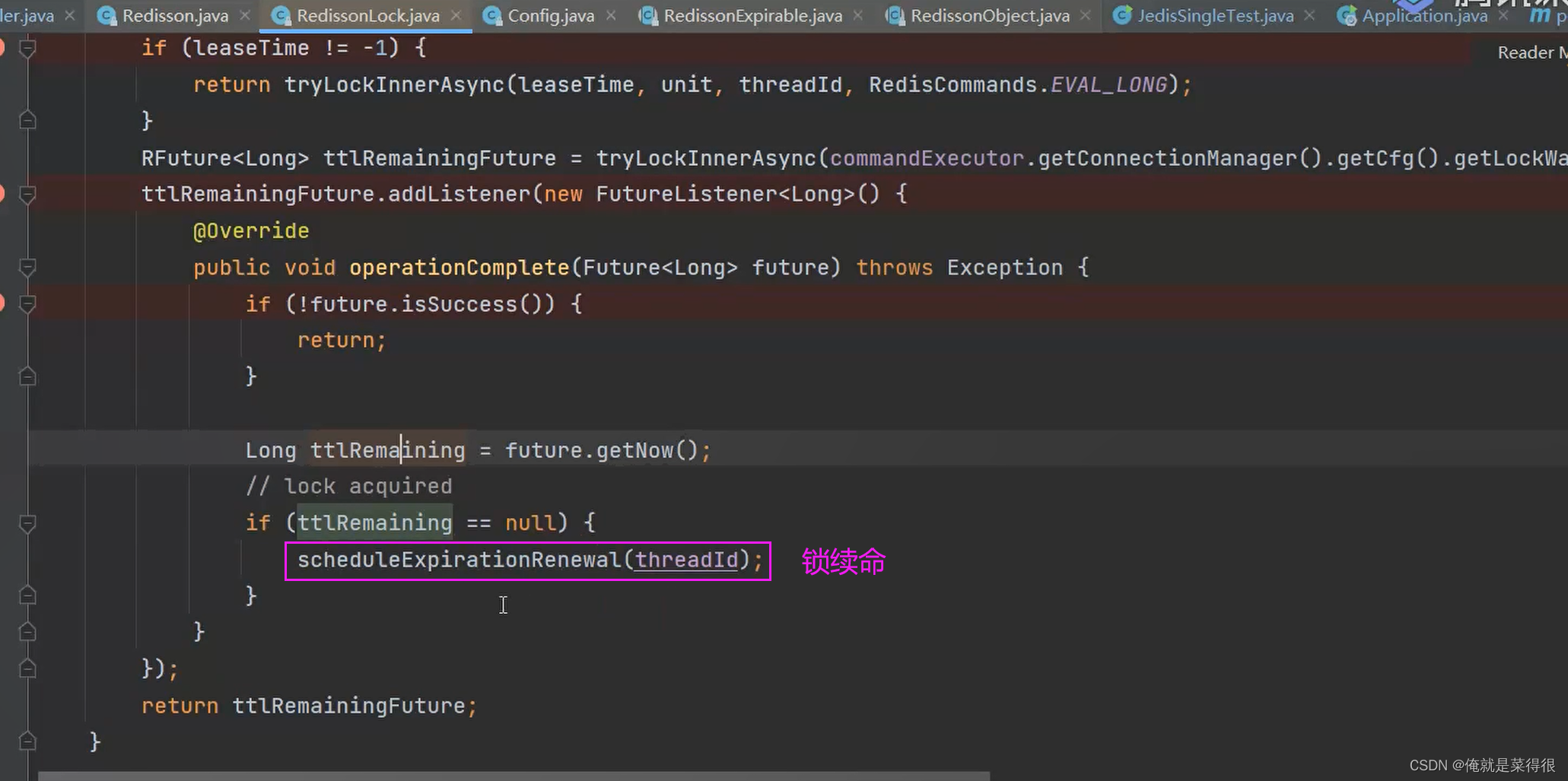1568x781 pixels.
Task: Close the Application.java tab
Action: (x=1503, y=15)
